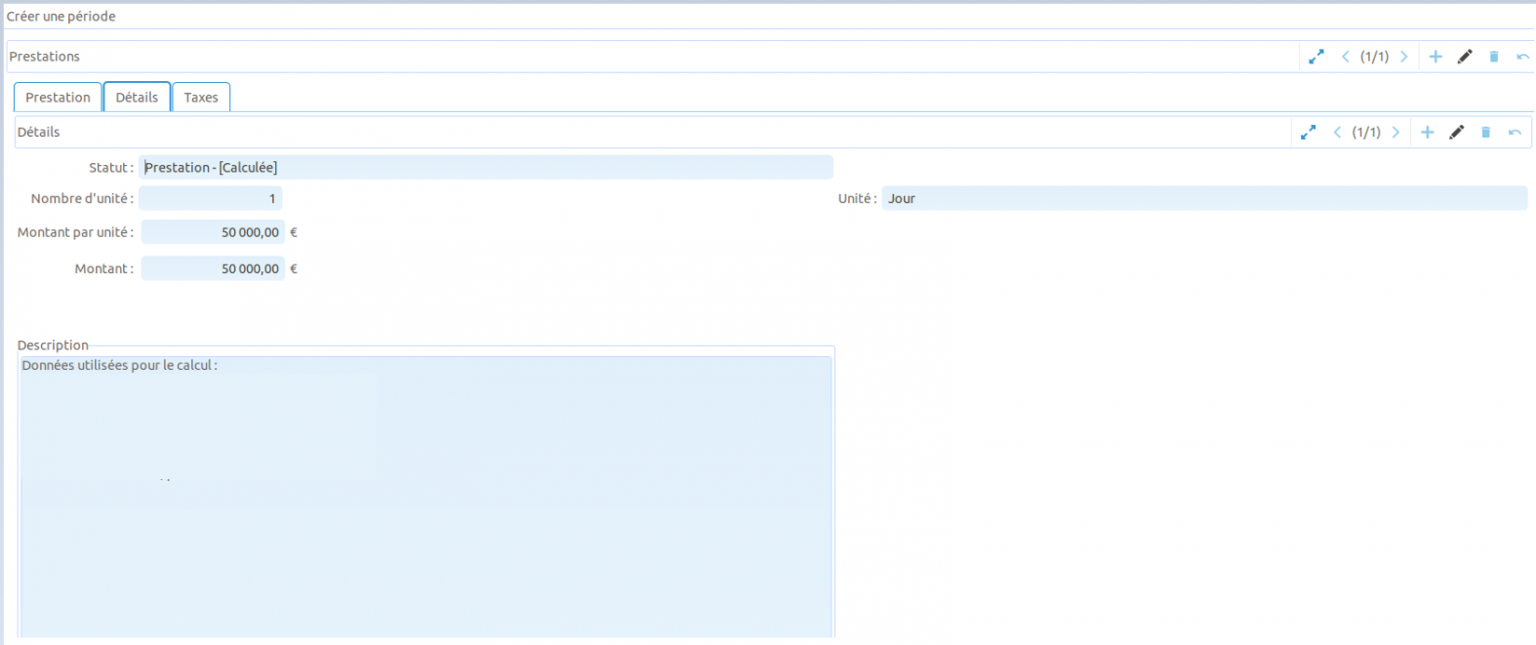Go to previous record in Prestations

point(1346,57)
